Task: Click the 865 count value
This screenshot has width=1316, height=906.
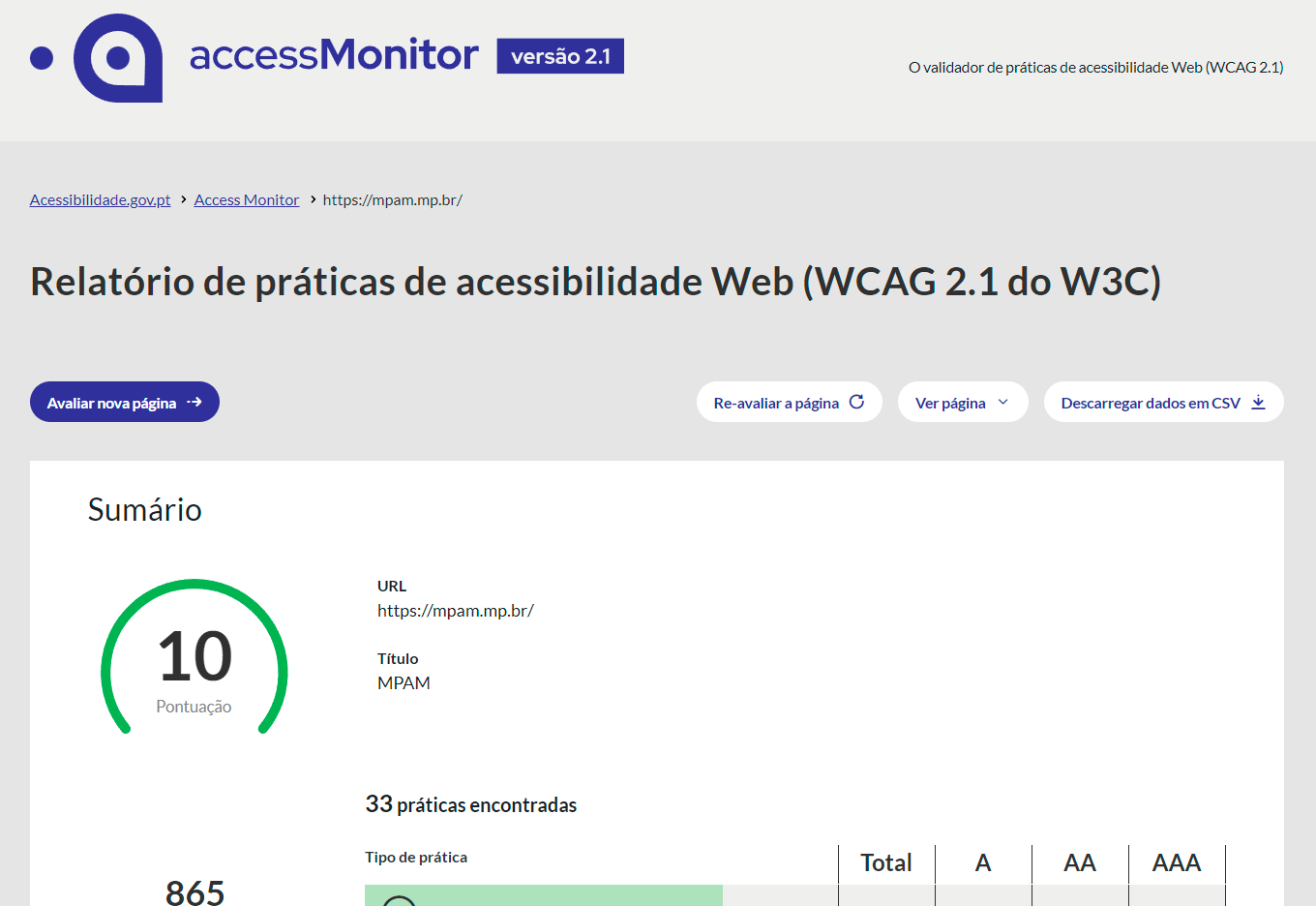Action: (x=195, y=891)
